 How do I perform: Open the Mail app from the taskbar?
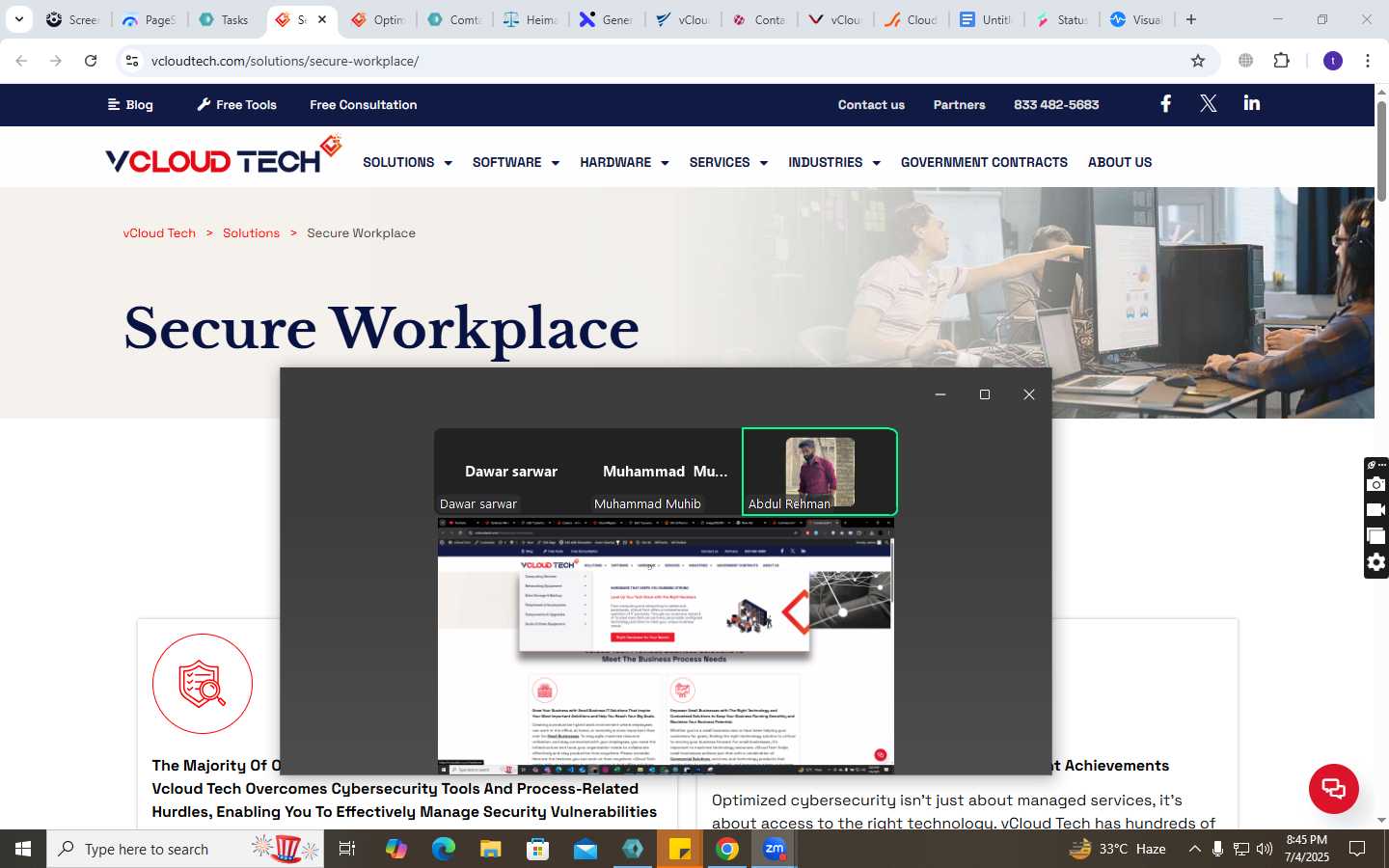(586, 849)
